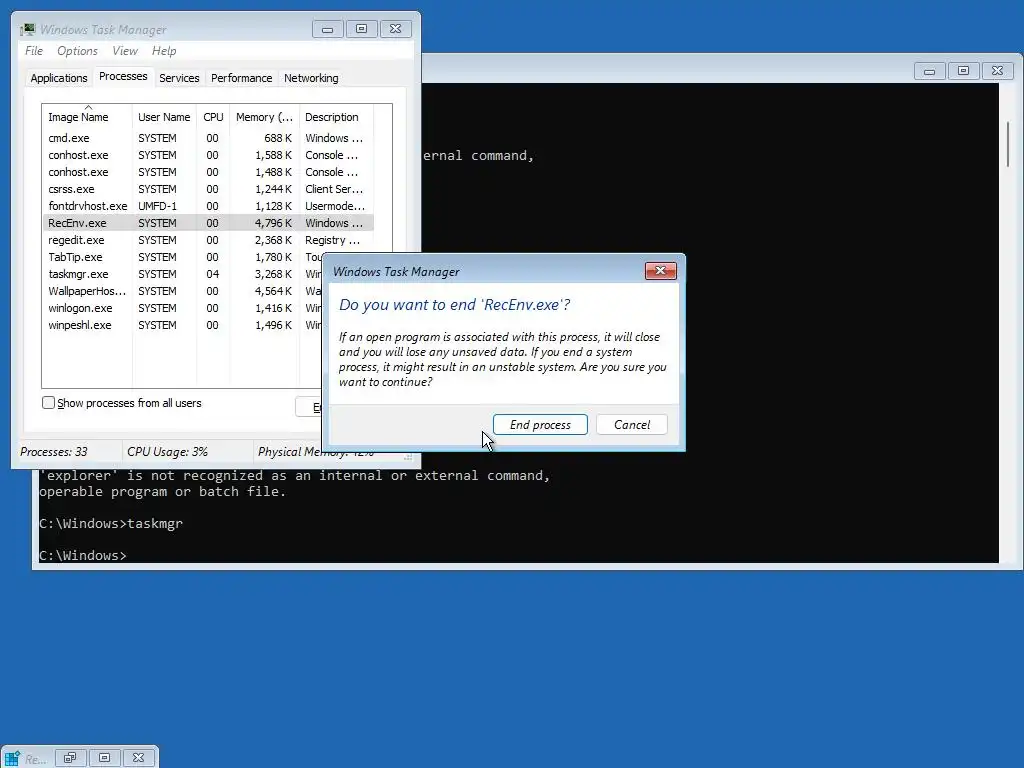The image size is (1024, 768).
Task: Click the C:\Windows> prompt line in console
Action: [83, 555]
